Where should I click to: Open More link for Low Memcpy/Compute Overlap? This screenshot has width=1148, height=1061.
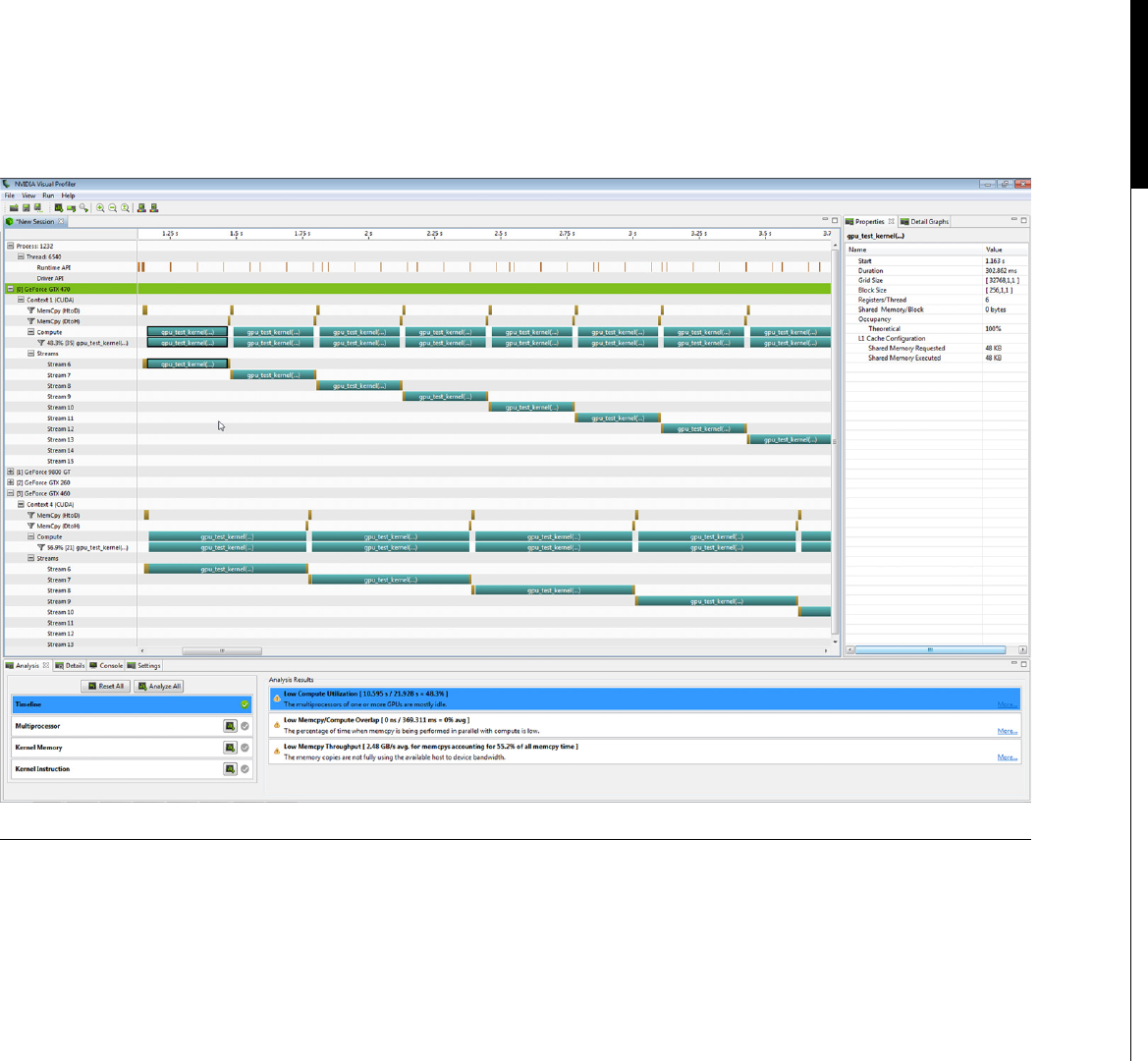[1007, 731]
